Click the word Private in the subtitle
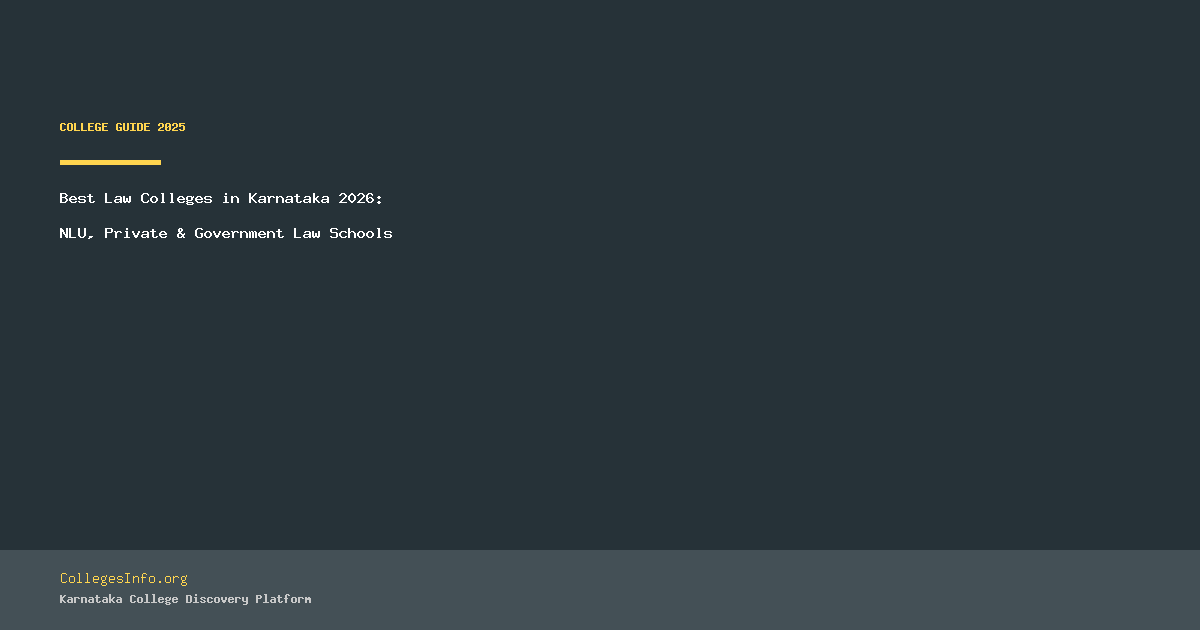 (x=135, y=233)
